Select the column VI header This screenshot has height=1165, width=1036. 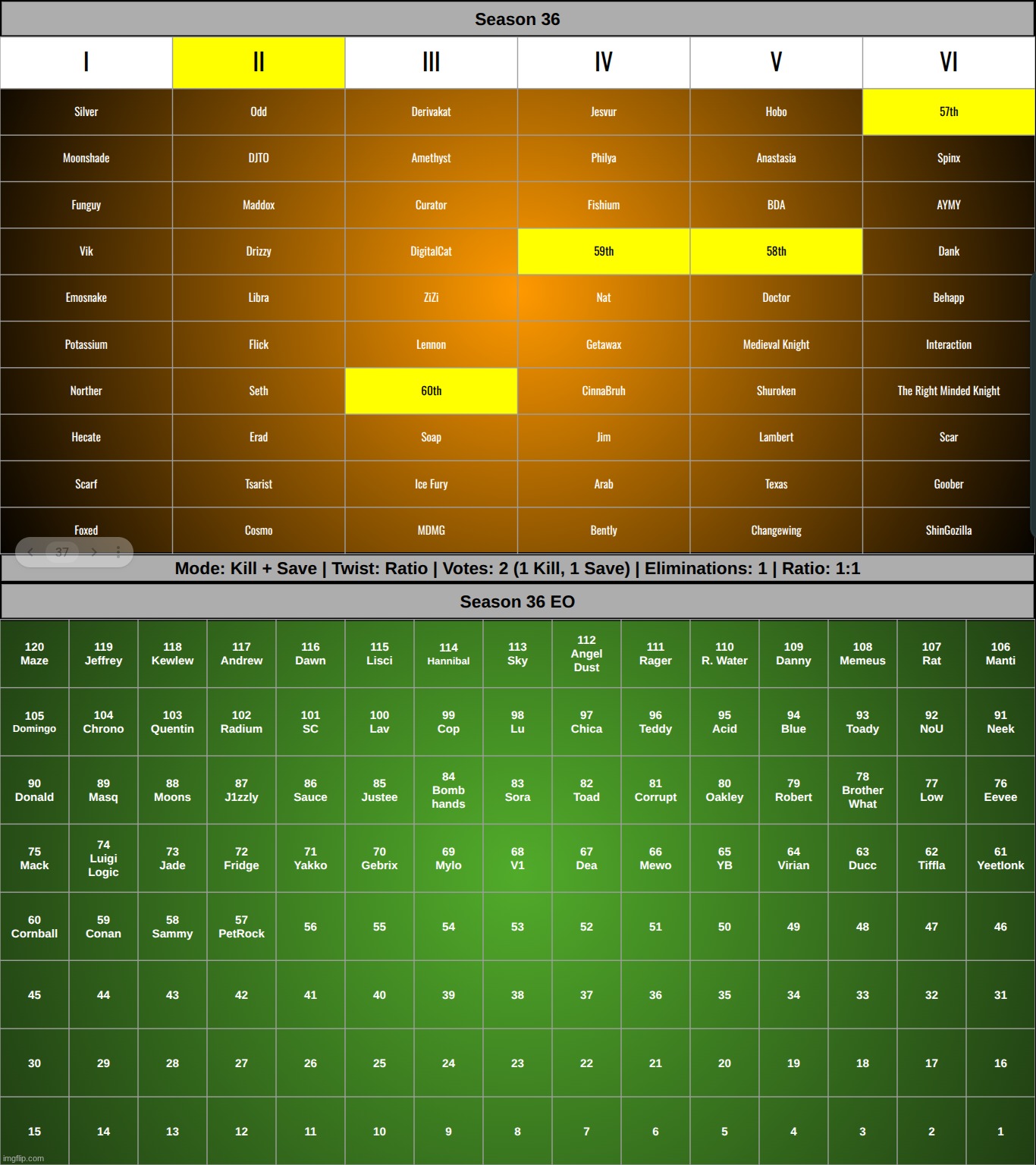(x=948, y=62)
